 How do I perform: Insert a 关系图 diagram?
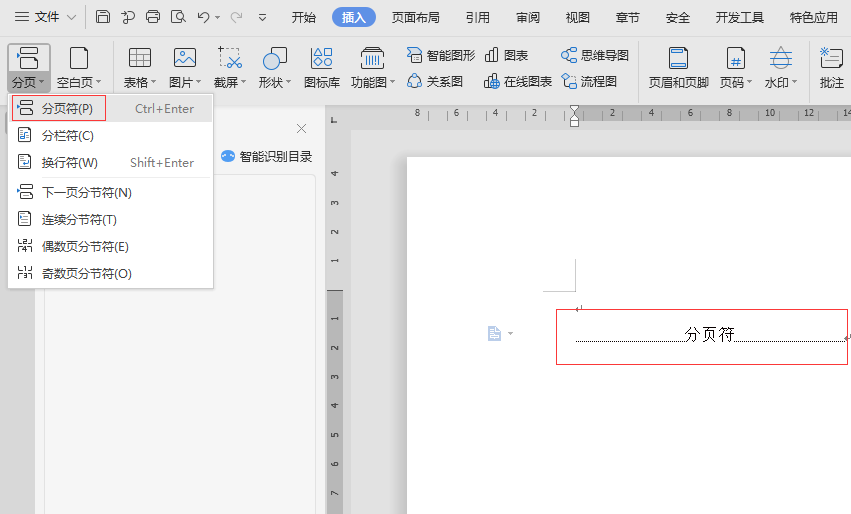[435, 81]
